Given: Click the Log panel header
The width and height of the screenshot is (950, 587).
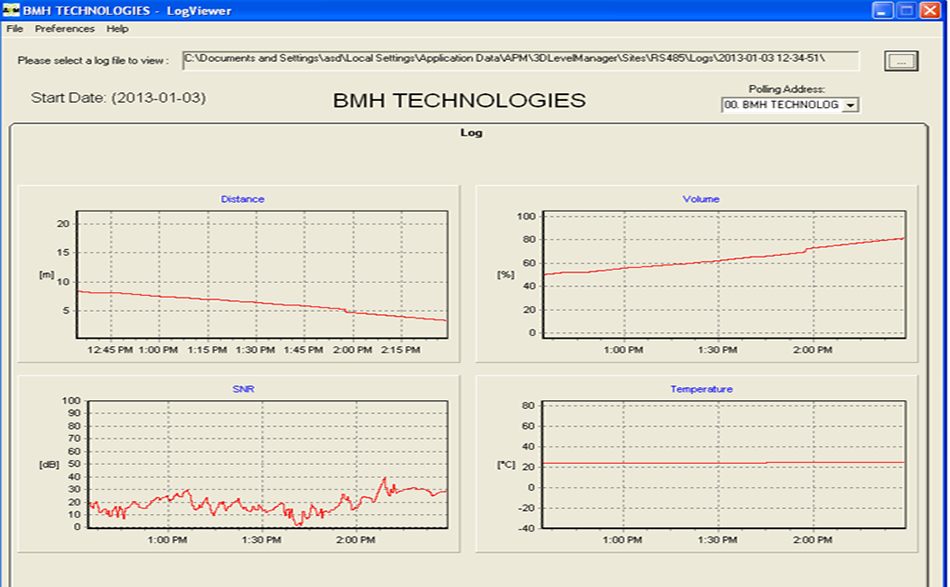Looking at the screenshot, I should (x=471, y=133).
